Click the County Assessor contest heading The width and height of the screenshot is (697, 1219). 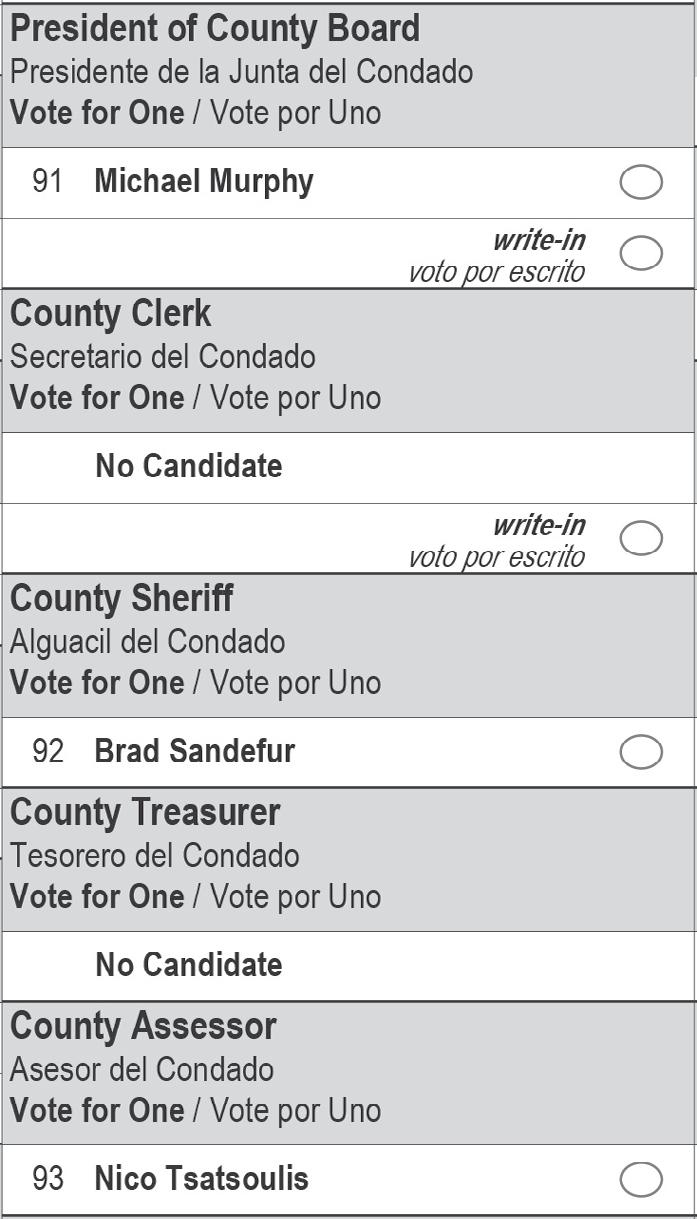click(143, 1027)
